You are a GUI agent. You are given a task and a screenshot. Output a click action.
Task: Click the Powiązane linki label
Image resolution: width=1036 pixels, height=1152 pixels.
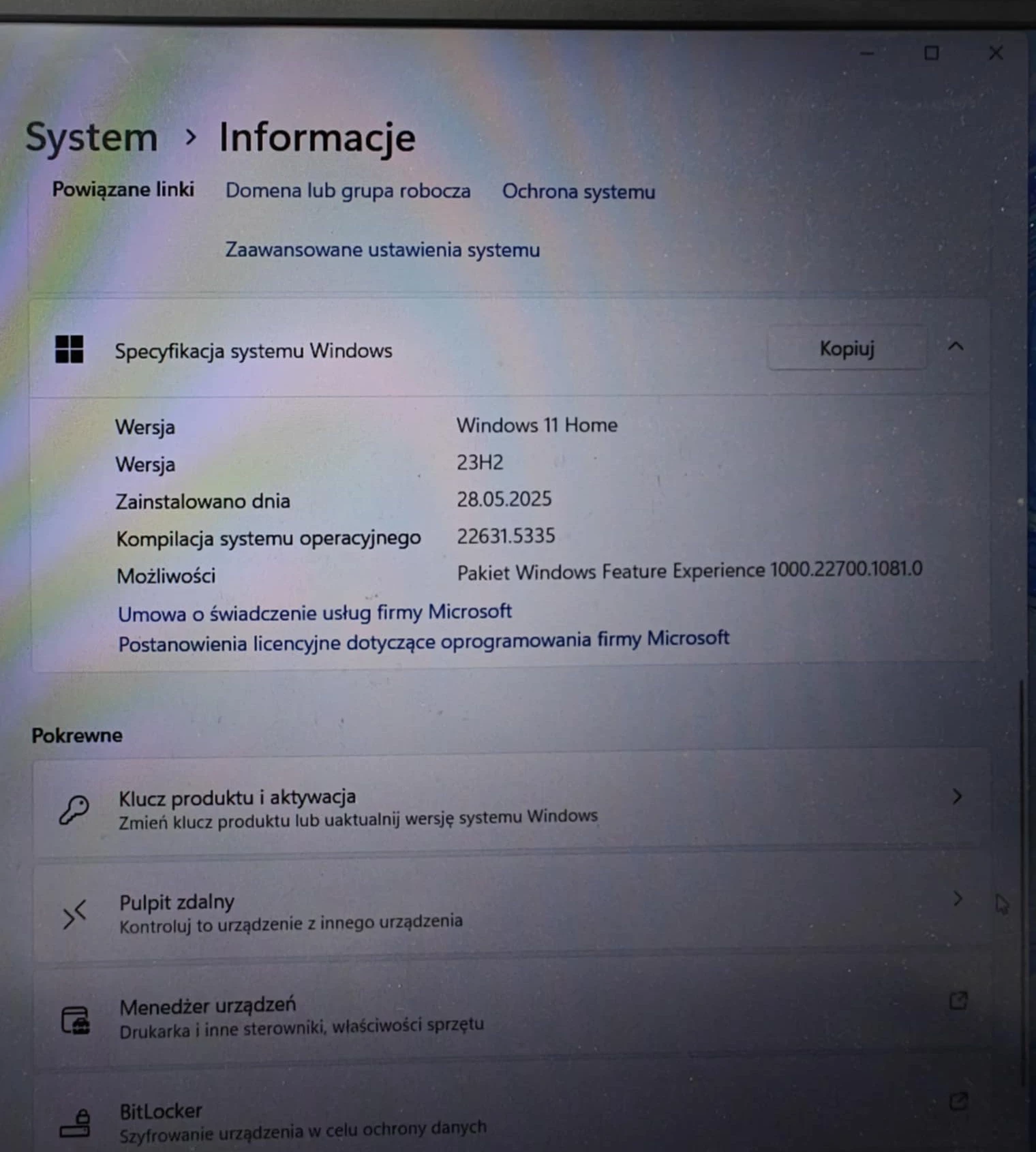123,190
